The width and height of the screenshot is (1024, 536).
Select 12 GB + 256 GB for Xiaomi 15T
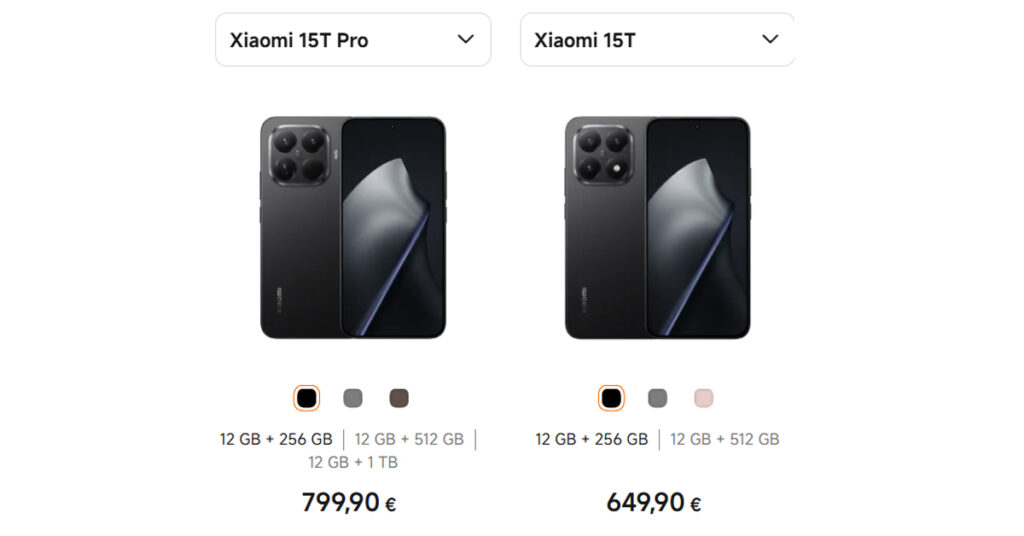[x=591, y=439]
